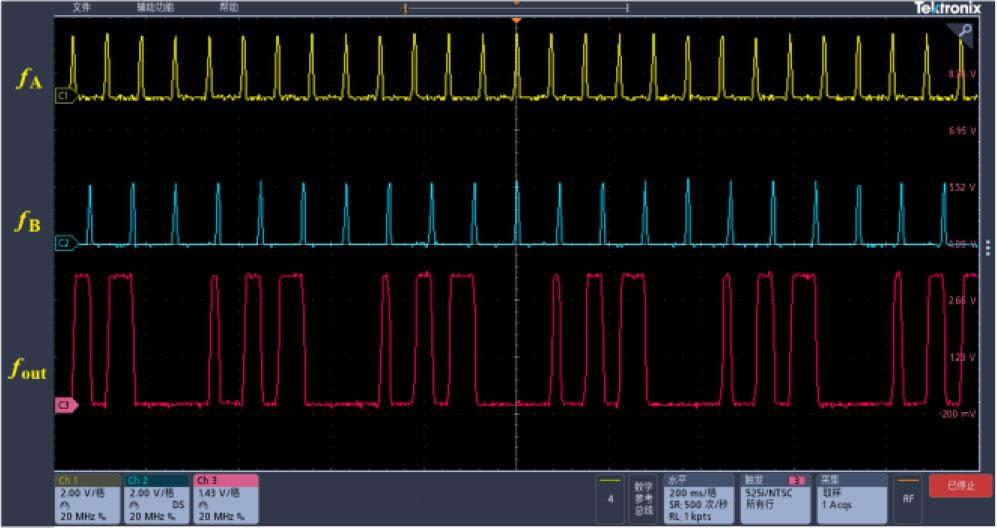Select the blue C2 channel handle
This screenshot has width=997, height=528.
click(62, 243)
